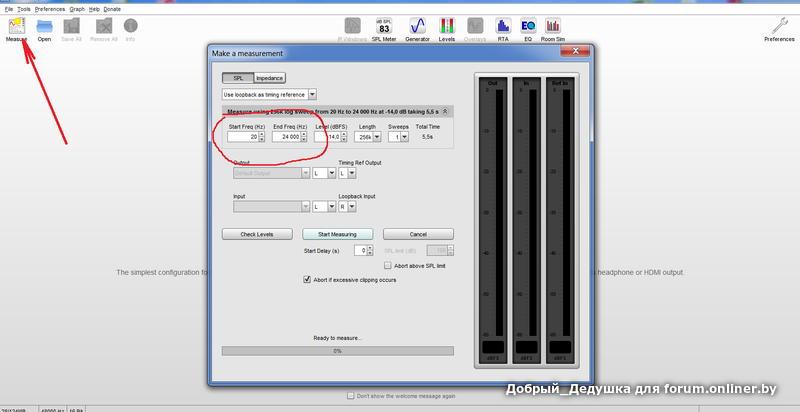Click the In level meter
The width and height of the screenshot is (800, 412).
pyautogui.click(x=527, y=222)
